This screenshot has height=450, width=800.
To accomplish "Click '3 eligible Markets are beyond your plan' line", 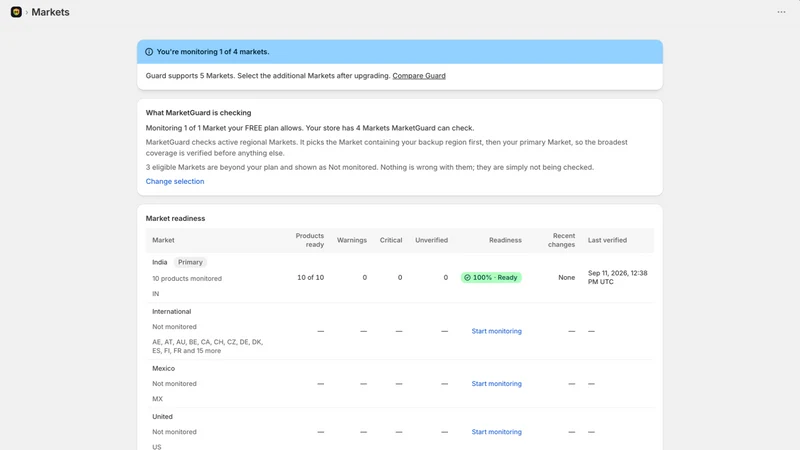I will point(370,167).
